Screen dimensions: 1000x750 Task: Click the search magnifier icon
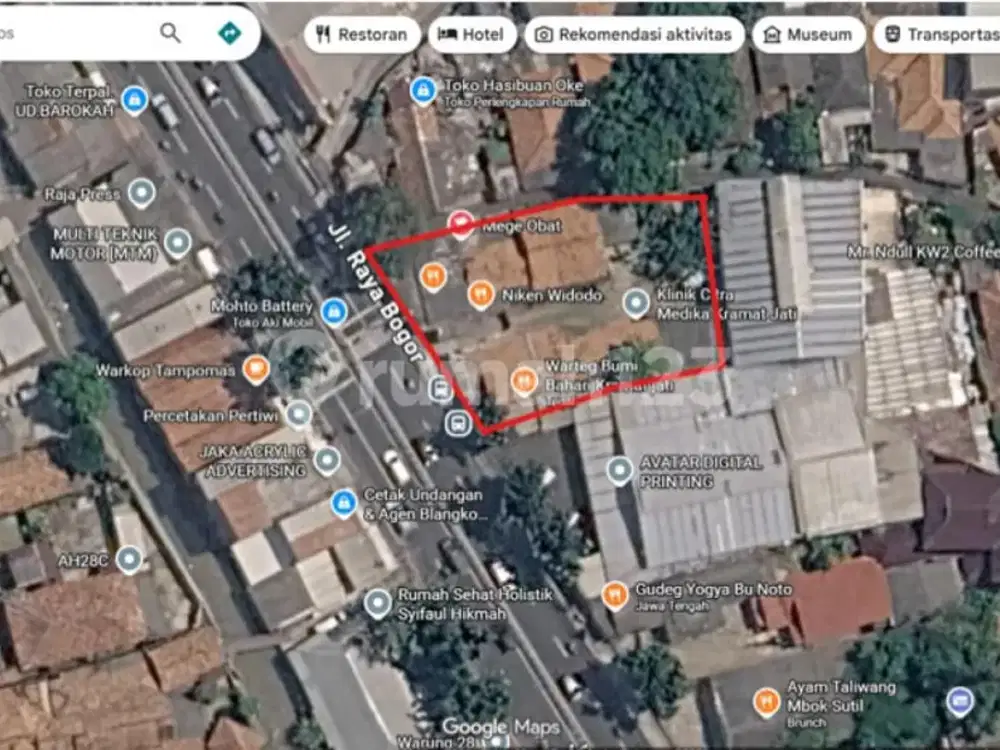(170, 32)
